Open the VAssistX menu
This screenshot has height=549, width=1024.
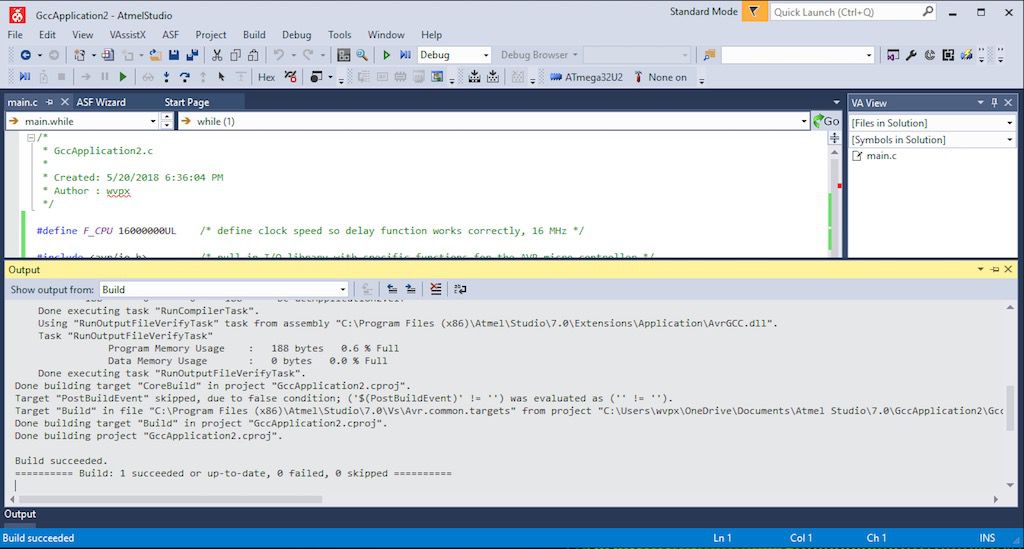coord(127,35)
